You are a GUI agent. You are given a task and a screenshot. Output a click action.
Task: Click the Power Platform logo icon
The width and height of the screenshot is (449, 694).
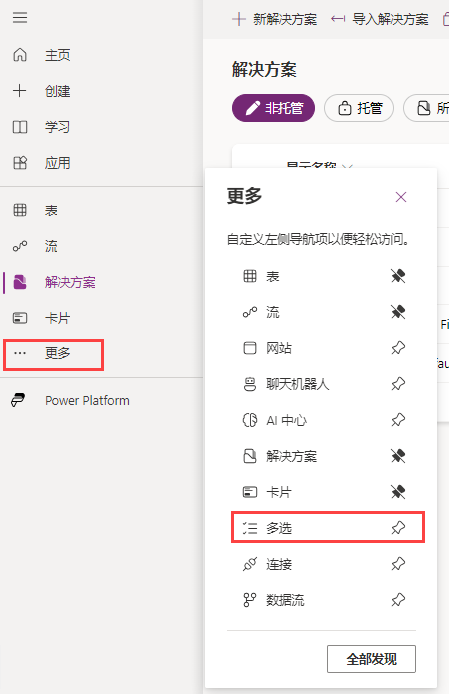click(18, 401)
